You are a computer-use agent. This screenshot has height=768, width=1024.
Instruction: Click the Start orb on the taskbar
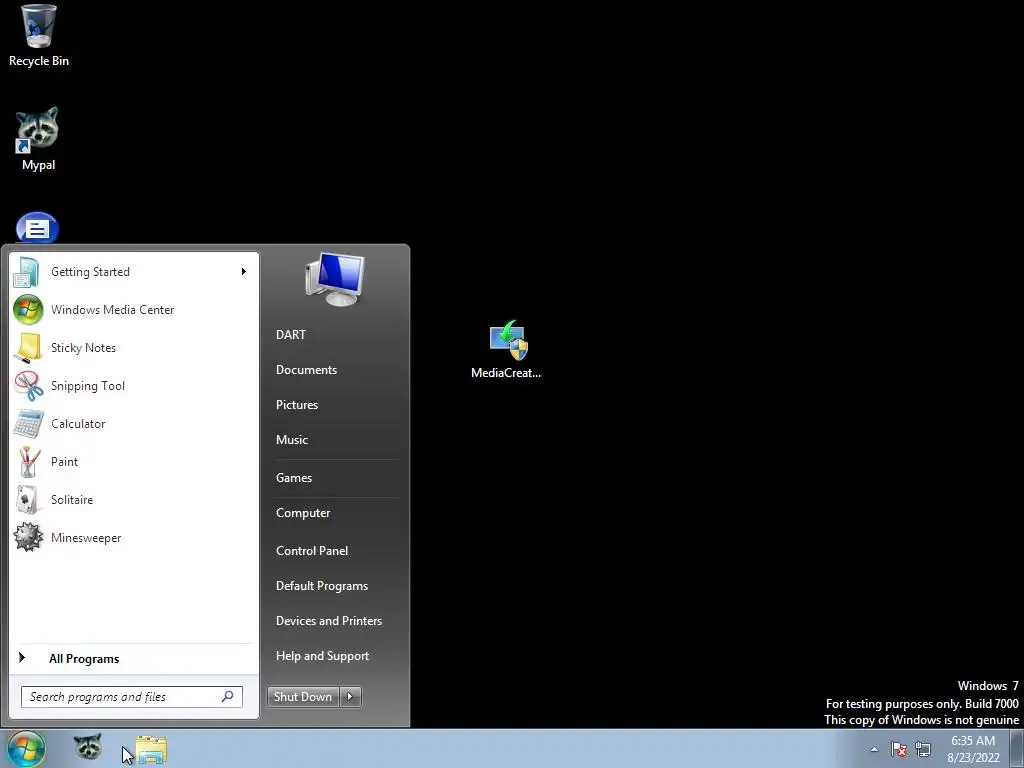(x=26, y=748)
